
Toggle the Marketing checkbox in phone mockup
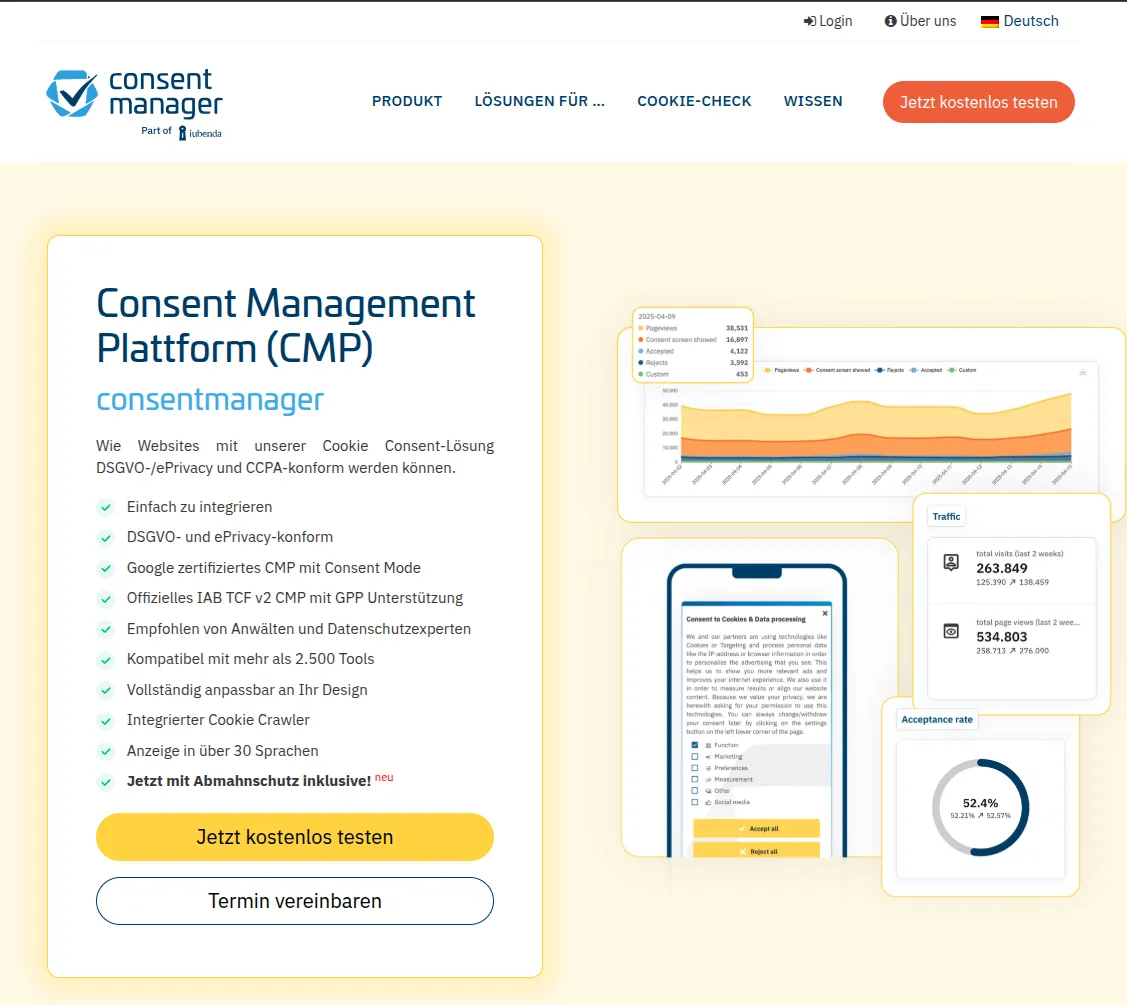694,756
